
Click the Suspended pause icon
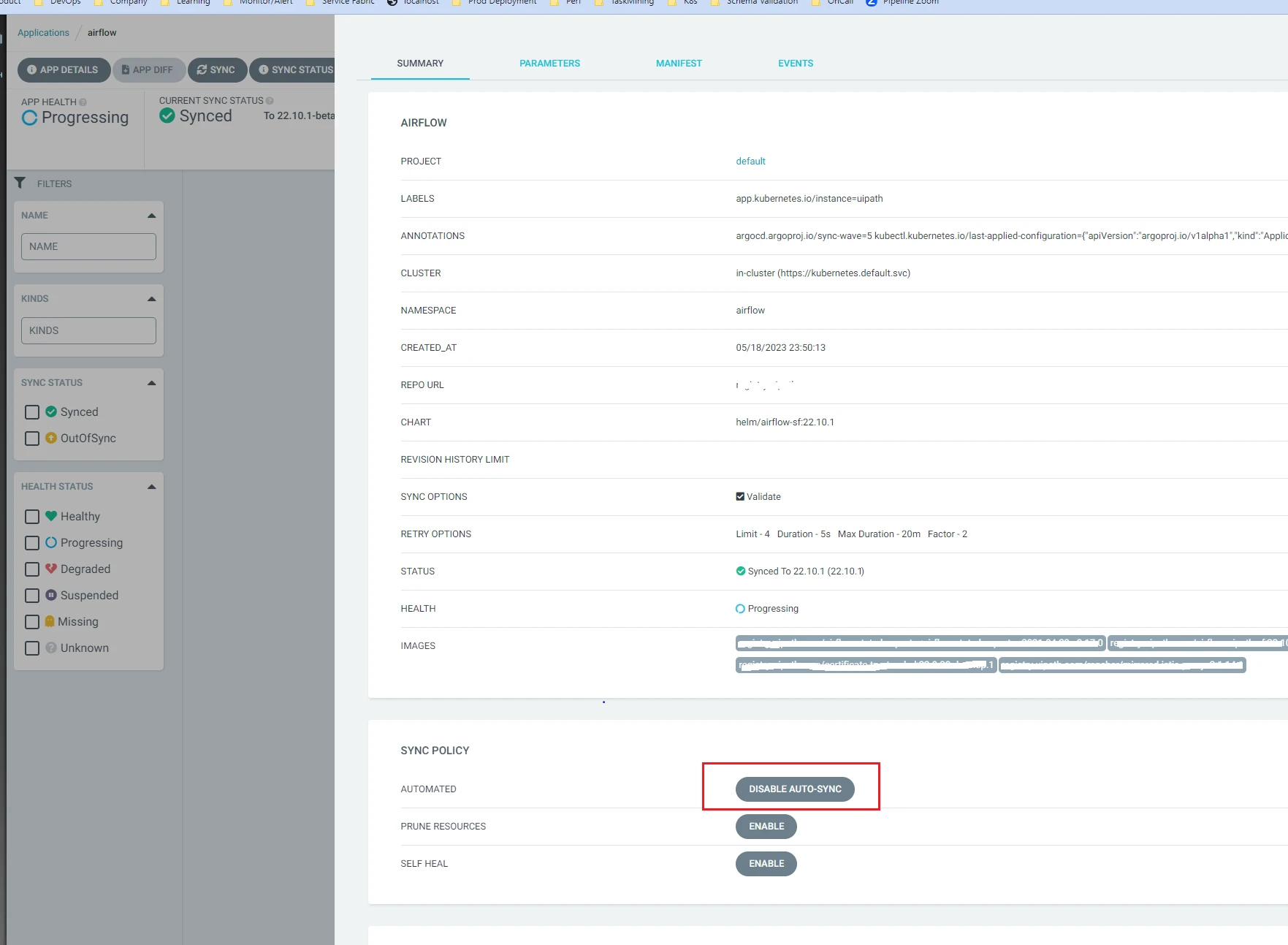click(51, 595)
